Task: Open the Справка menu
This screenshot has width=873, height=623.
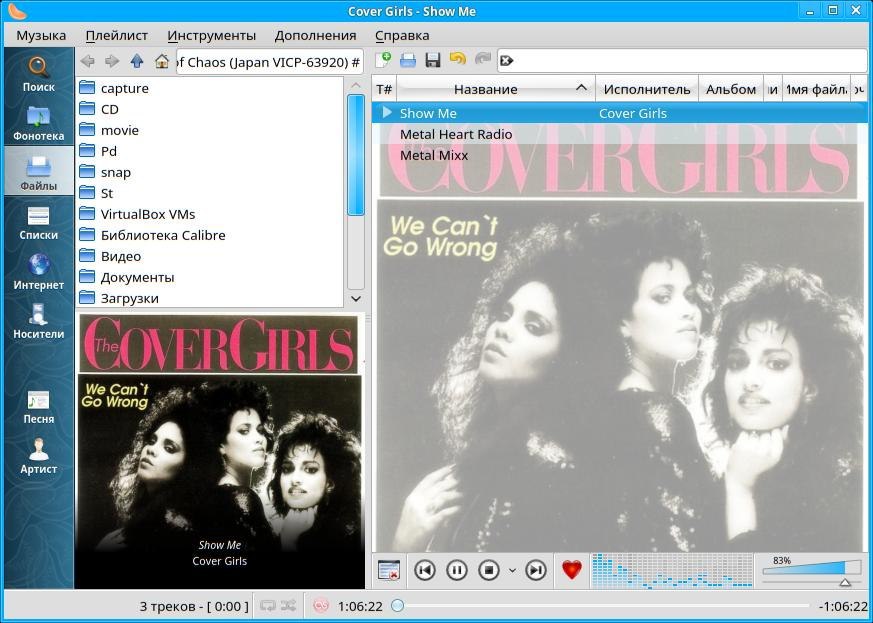Action: click(x=402, y=36)
